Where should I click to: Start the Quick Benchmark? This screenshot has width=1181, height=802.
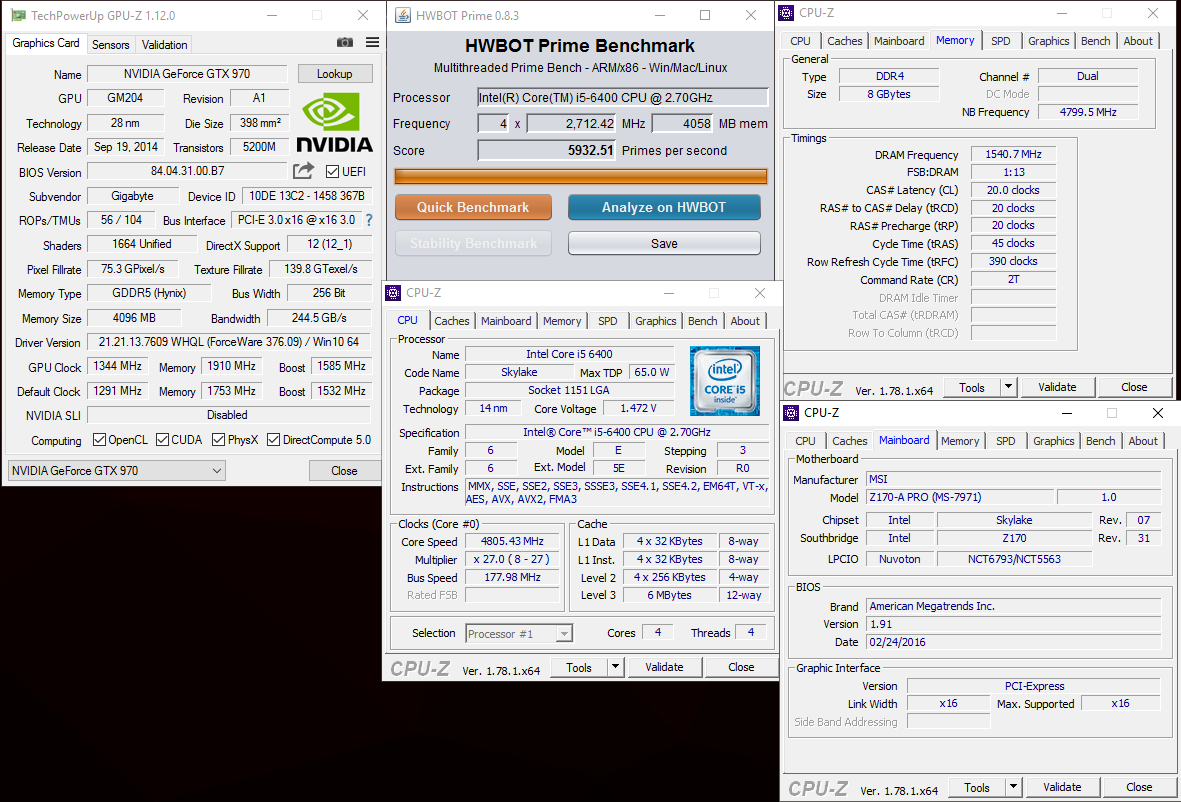pyautogui.click(x=473, y=207)
